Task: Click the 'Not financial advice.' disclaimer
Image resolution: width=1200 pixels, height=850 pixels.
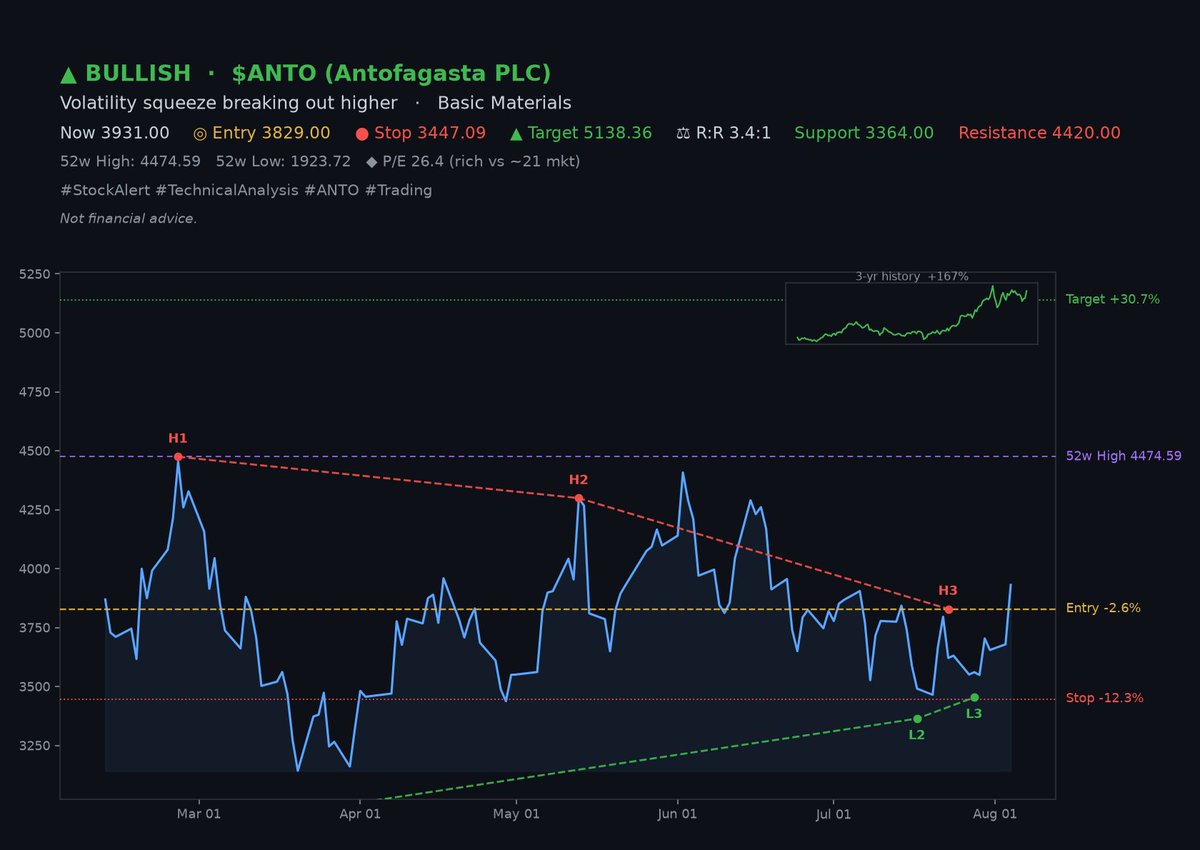Action: point(128,218)
